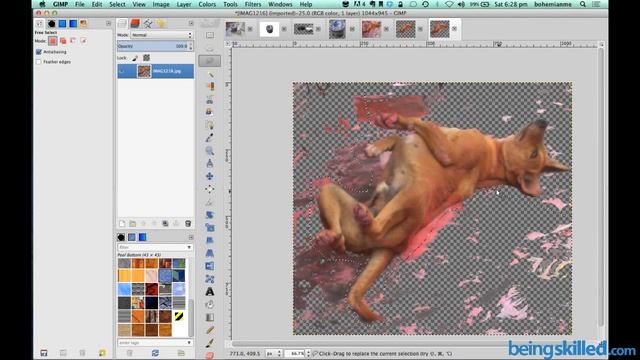Viewport: 640px width, 360px height.
Task: Open the Select menu
Action: pyautogui.click(x=117, y=4)
